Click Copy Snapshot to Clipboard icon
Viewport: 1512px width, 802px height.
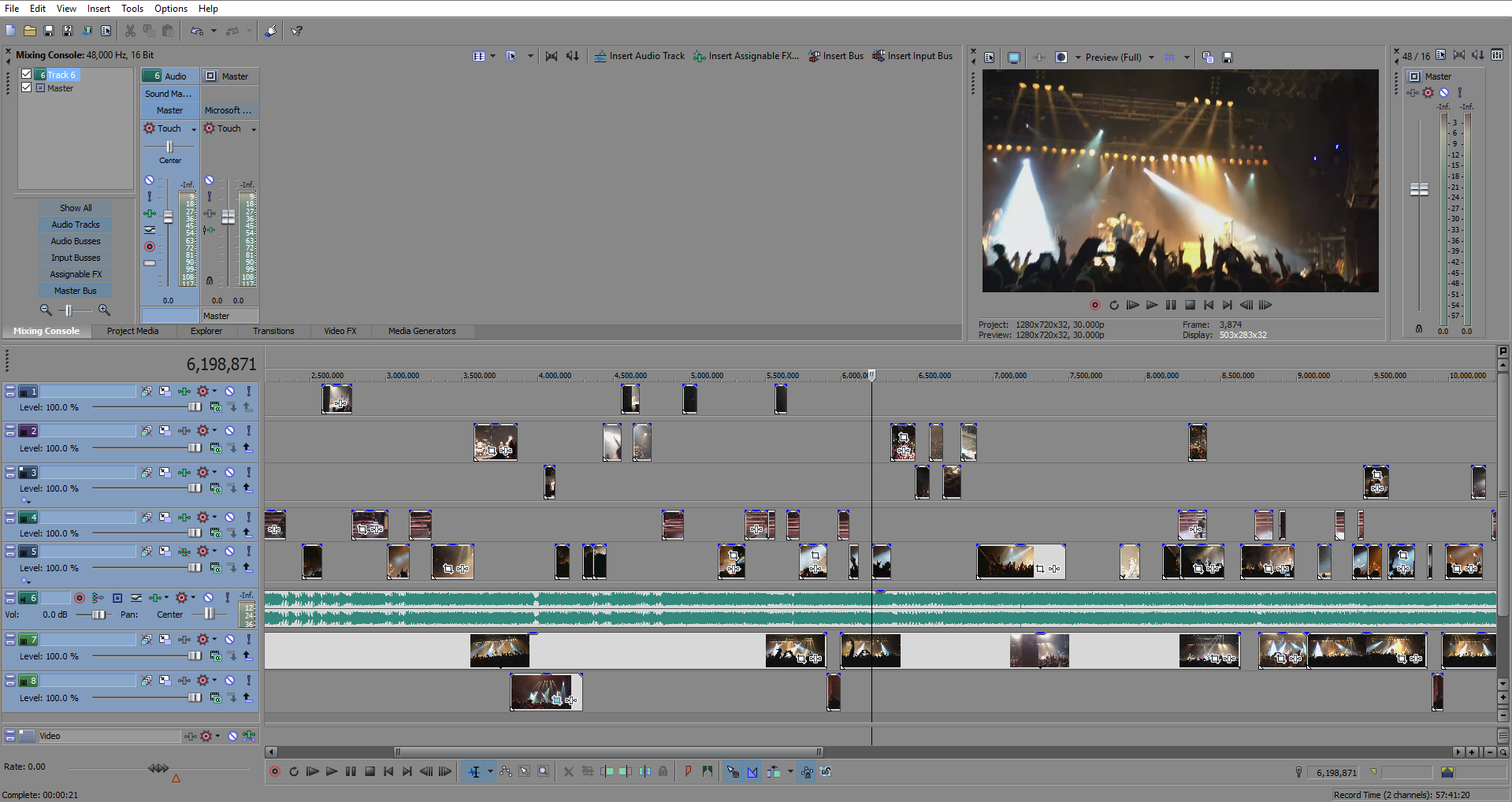click(x=1208, y=57)
